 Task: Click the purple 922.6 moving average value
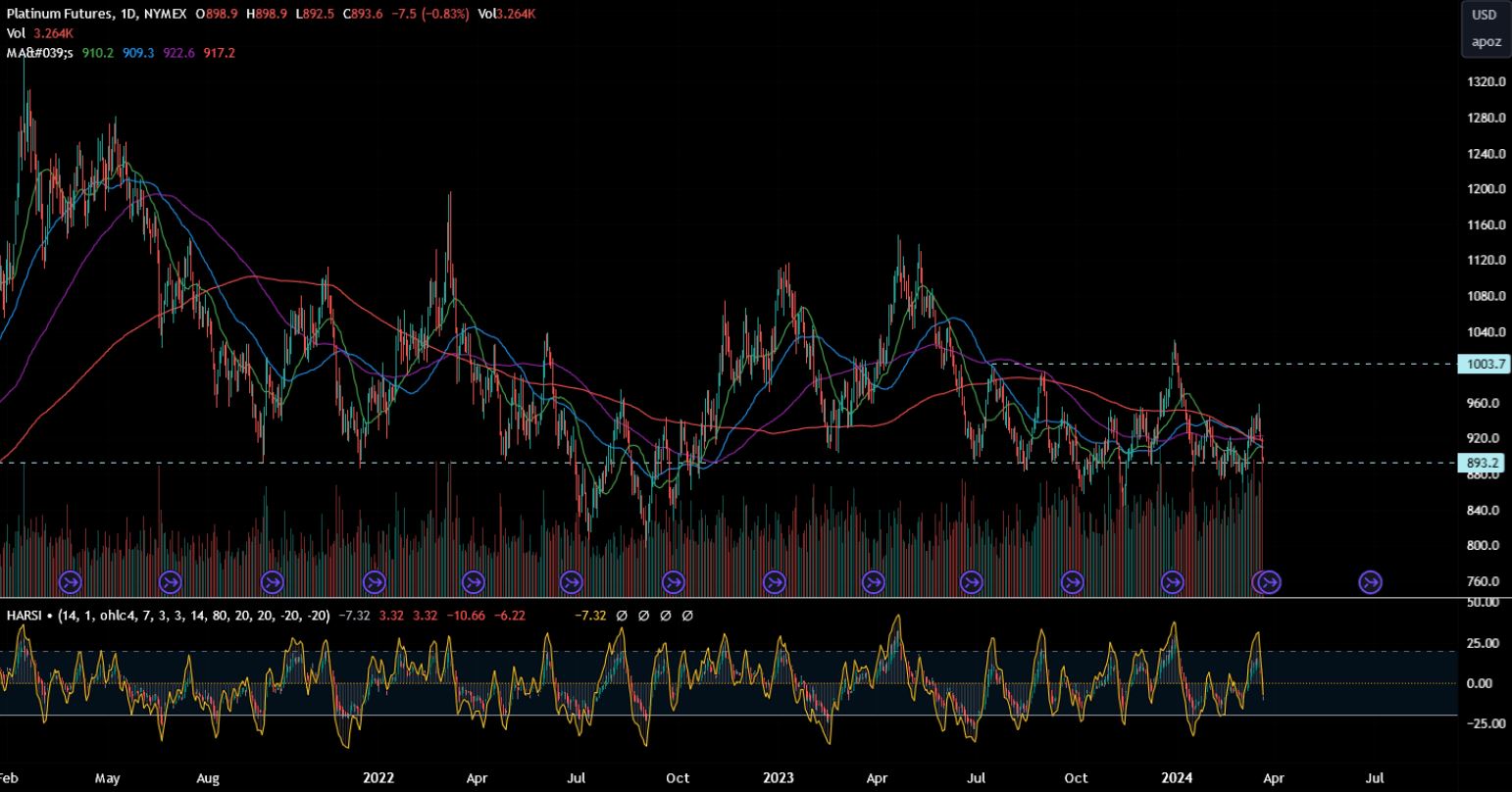[178, 53]
